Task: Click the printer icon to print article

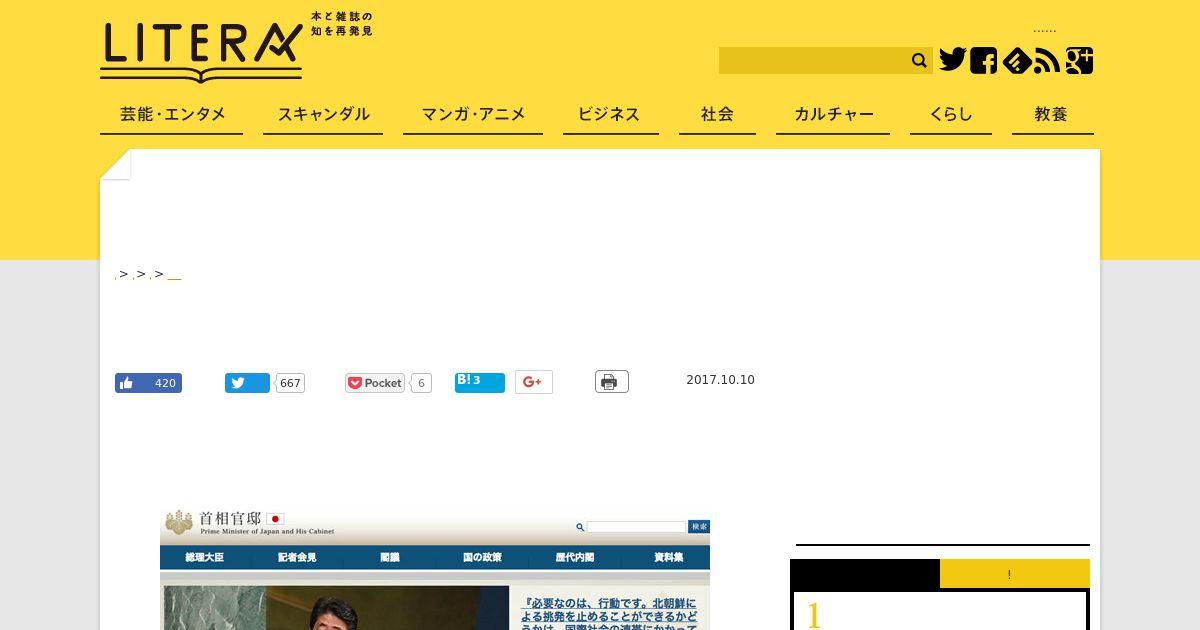Action: coord(612,382)
